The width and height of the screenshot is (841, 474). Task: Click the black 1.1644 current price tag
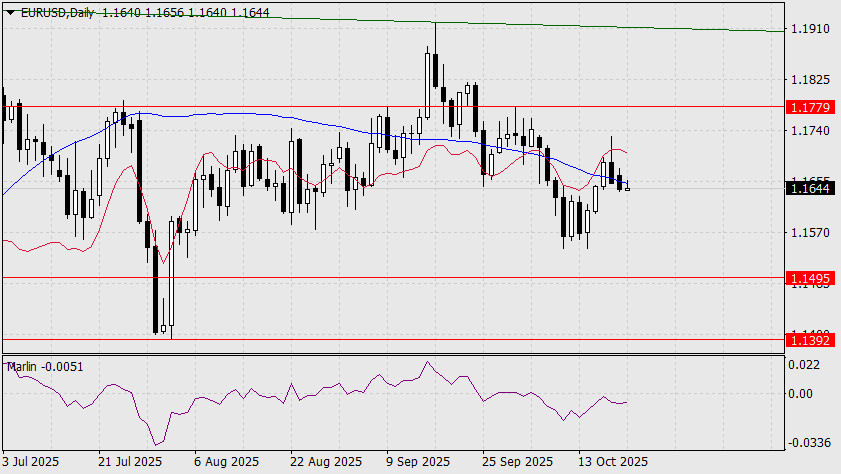click(x=808, y=187)
